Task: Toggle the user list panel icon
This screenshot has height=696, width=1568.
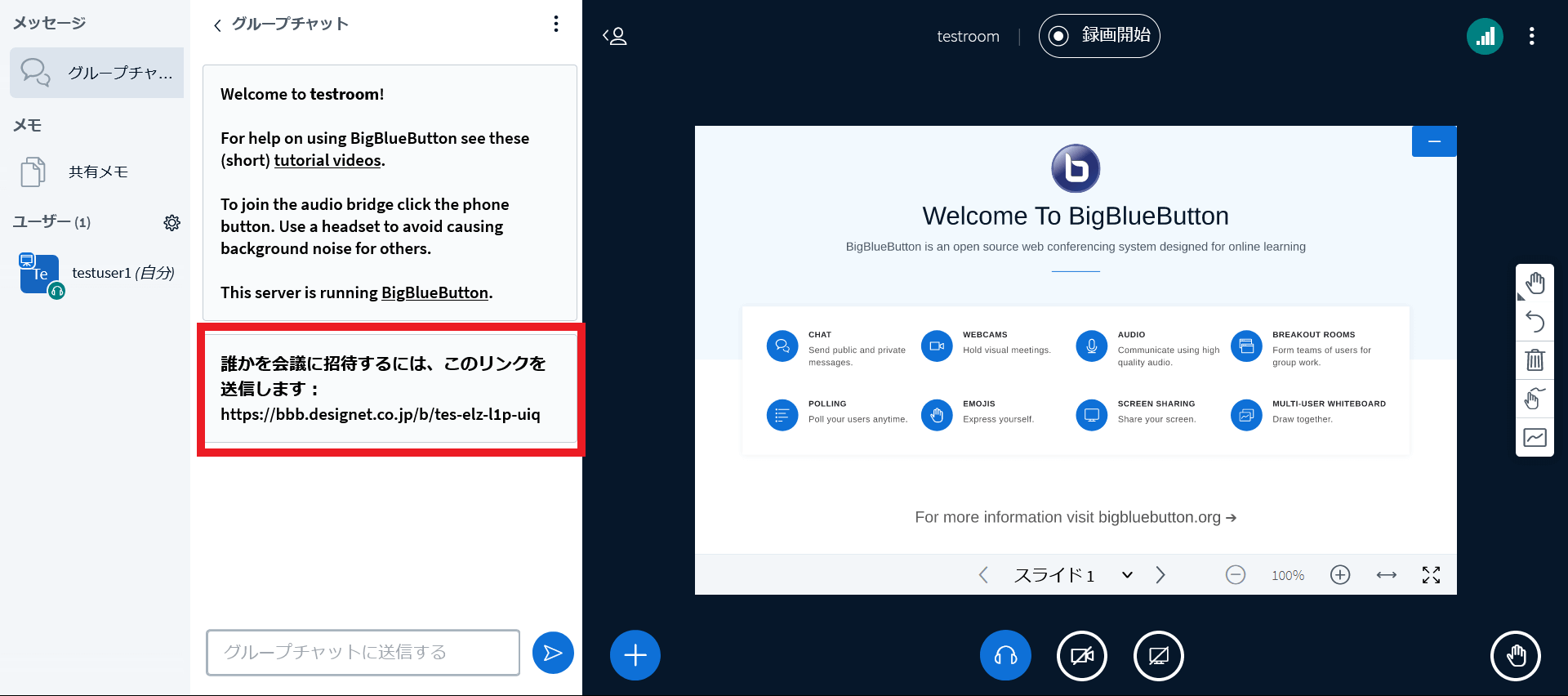Action: click(615, 36)
